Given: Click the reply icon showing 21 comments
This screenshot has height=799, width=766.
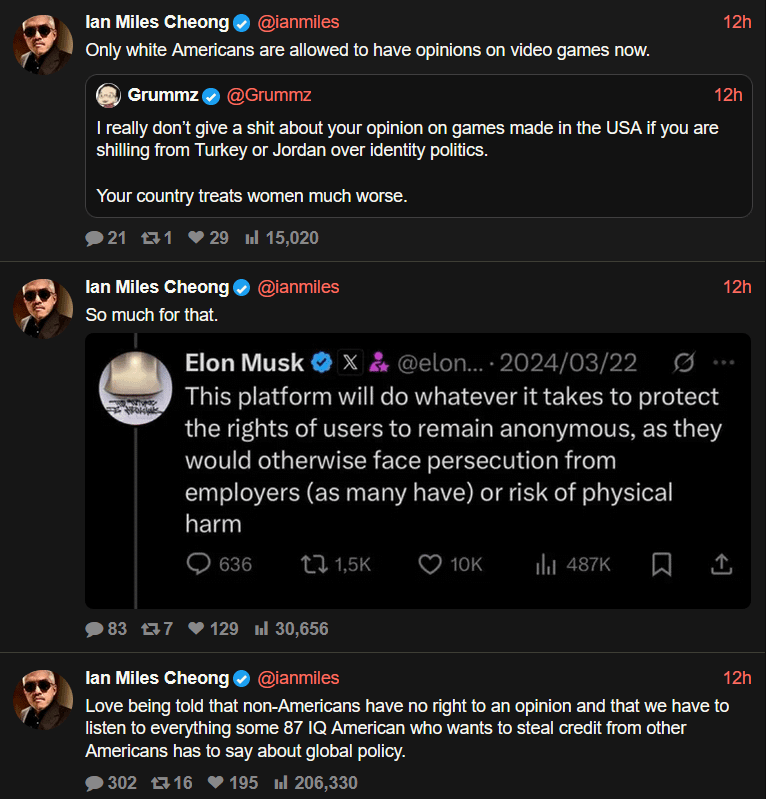Looking at the screenshot, I should click(94, 238).
